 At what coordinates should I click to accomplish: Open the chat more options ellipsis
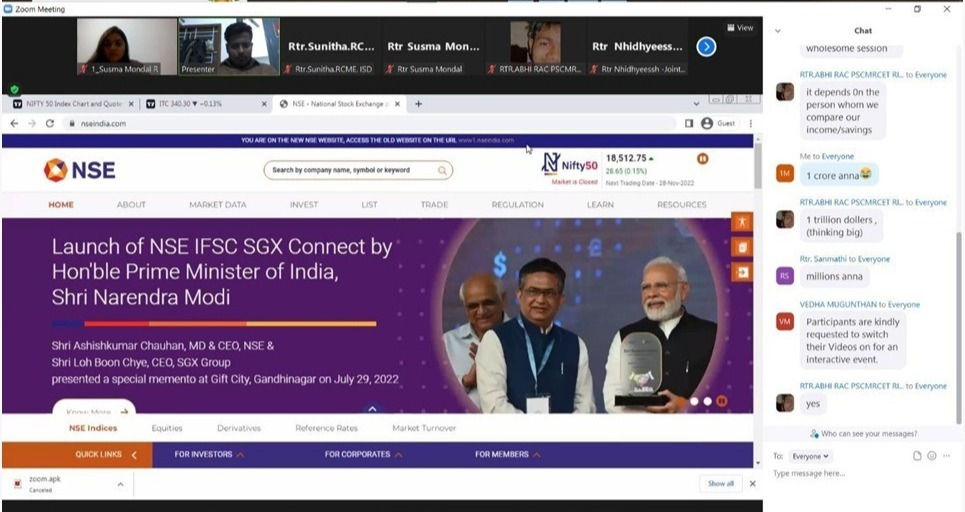click(947, 456)
